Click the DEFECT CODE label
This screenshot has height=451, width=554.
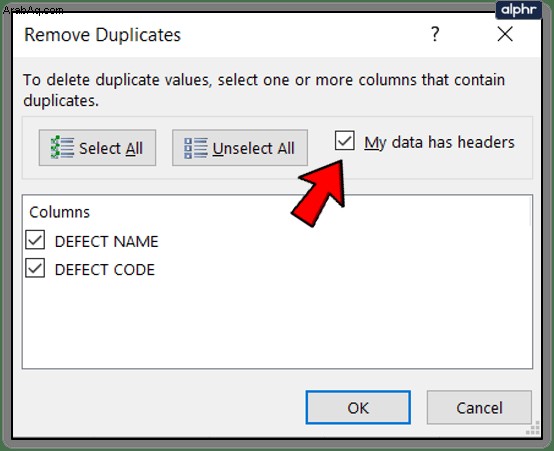(105, 270)
